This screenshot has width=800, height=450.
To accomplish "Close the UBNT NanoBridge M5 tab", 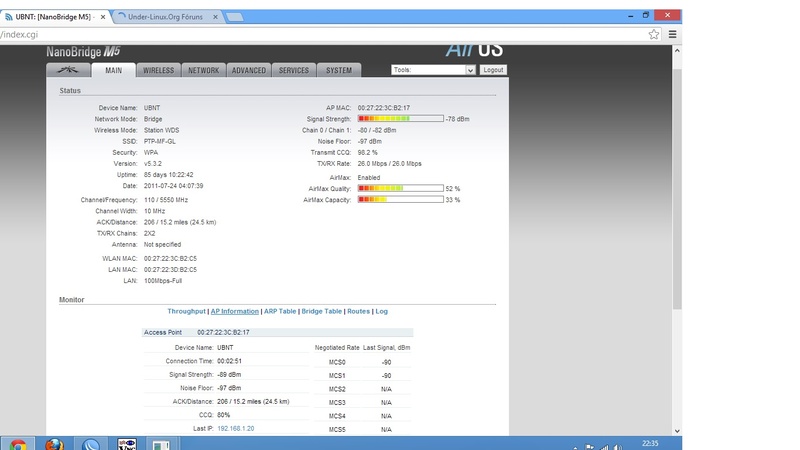I will click(x=103, y=17).
